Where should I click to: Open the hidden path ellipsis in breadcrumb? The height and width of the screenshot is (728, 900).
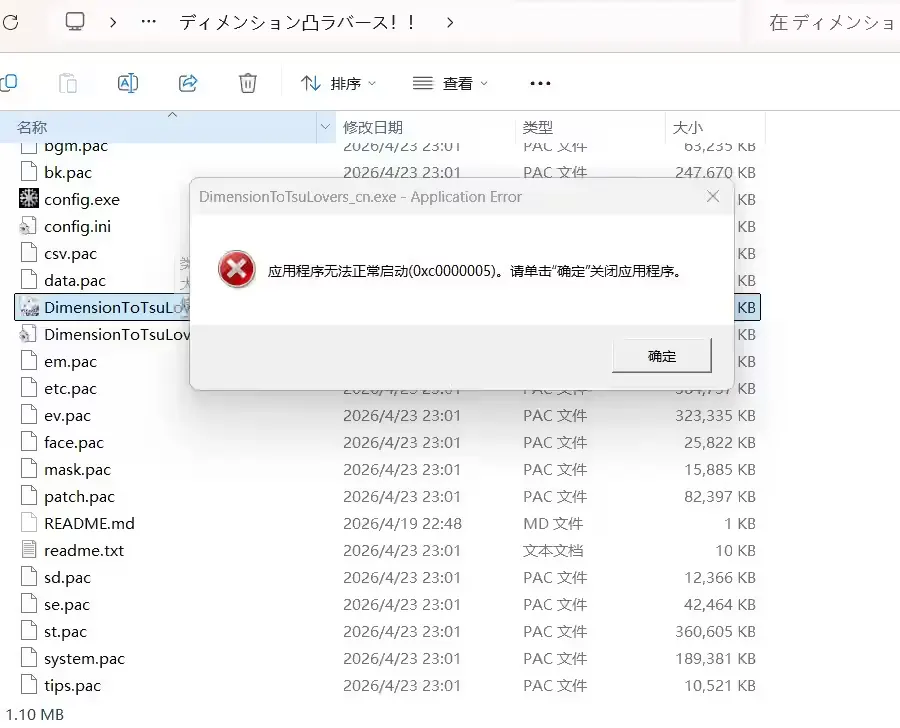coord(149,22)
